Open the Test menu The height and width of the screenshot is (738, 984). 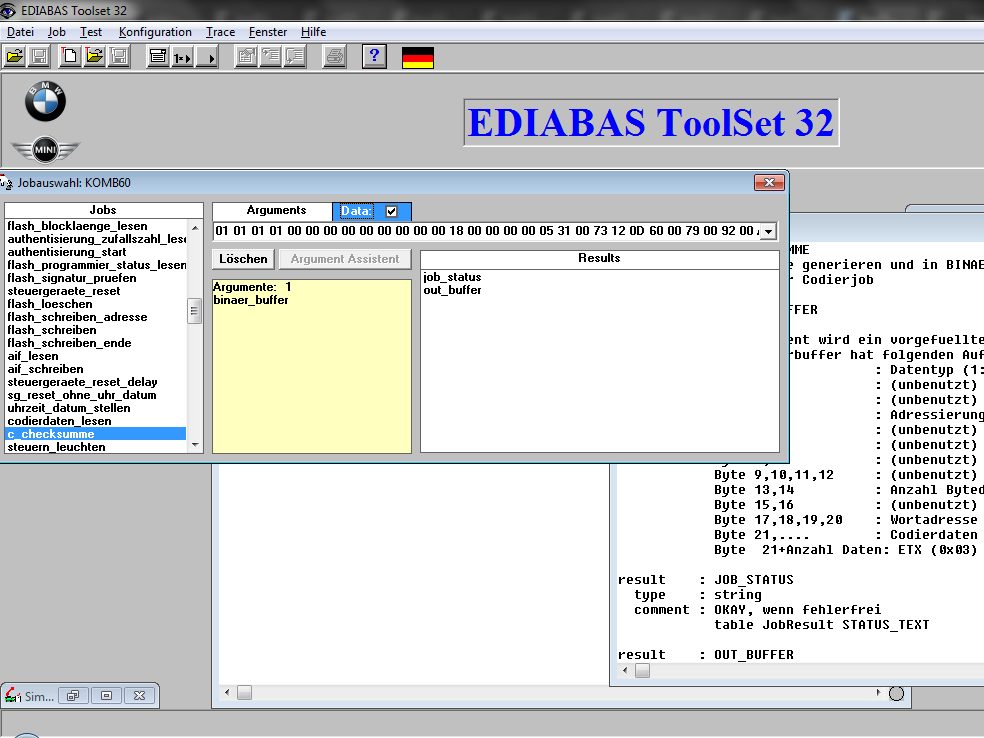click(90, 32)
